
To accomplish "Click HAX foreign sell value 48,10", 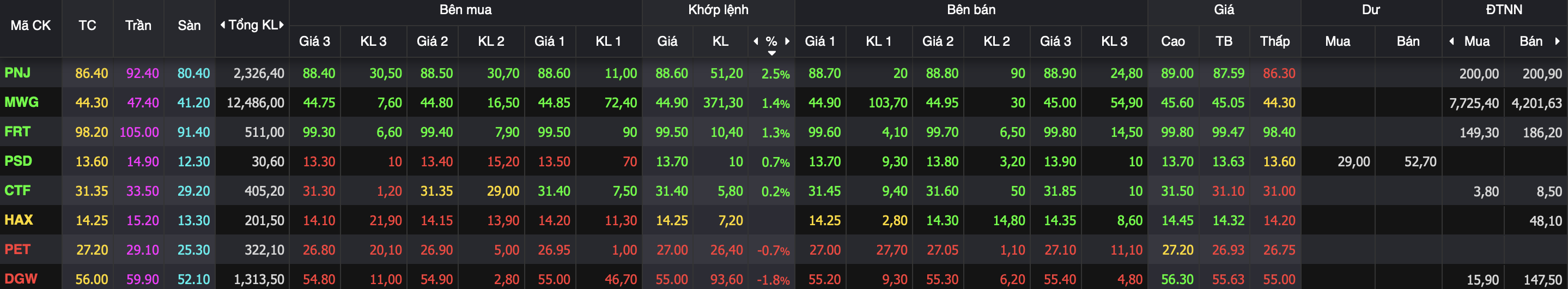I will [x=1546, y=221].
